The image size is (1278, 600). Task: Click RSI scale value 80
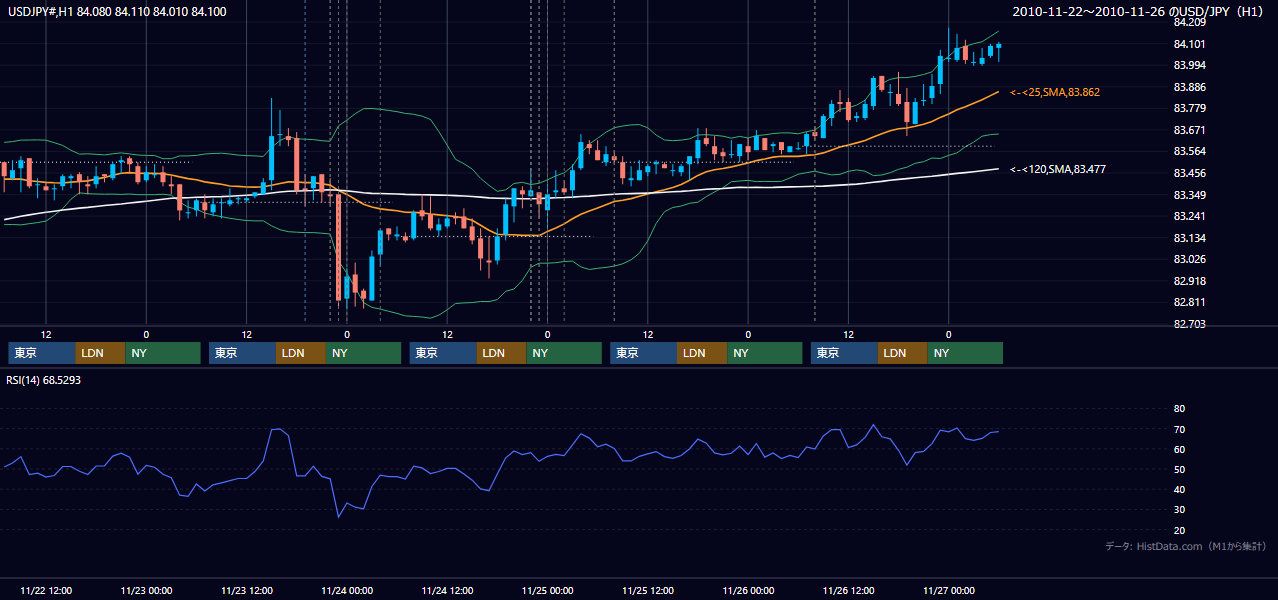[x=1179, y=409]
